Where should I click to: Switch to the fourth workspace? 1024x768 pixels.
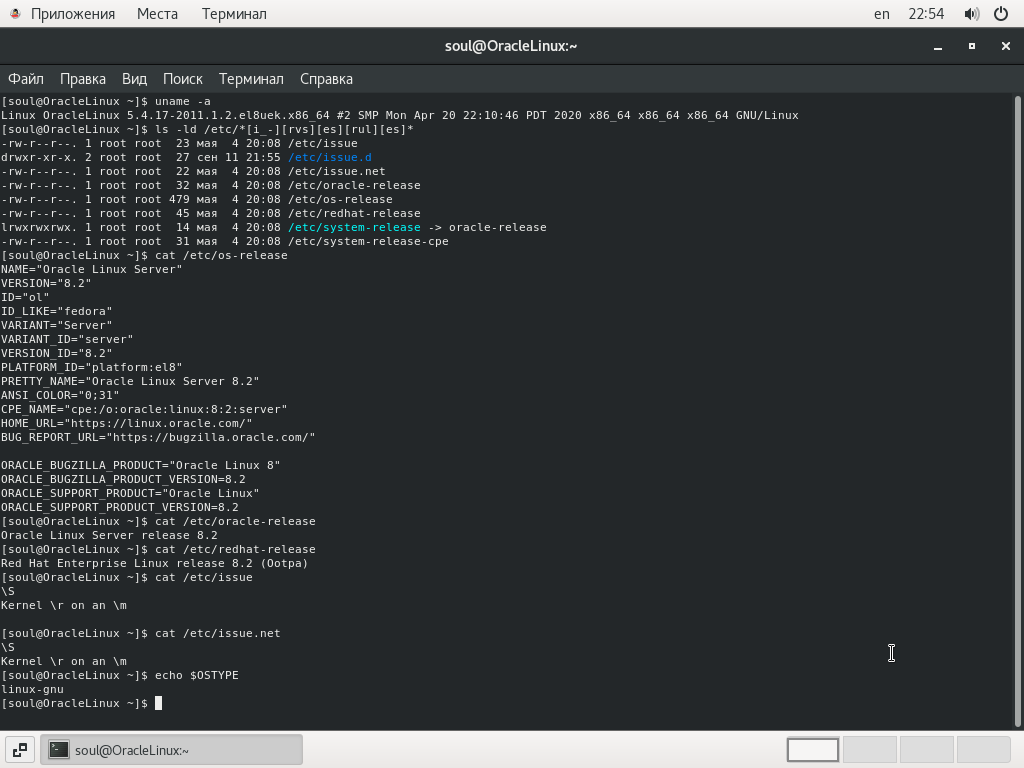click(x=983, y=750)
